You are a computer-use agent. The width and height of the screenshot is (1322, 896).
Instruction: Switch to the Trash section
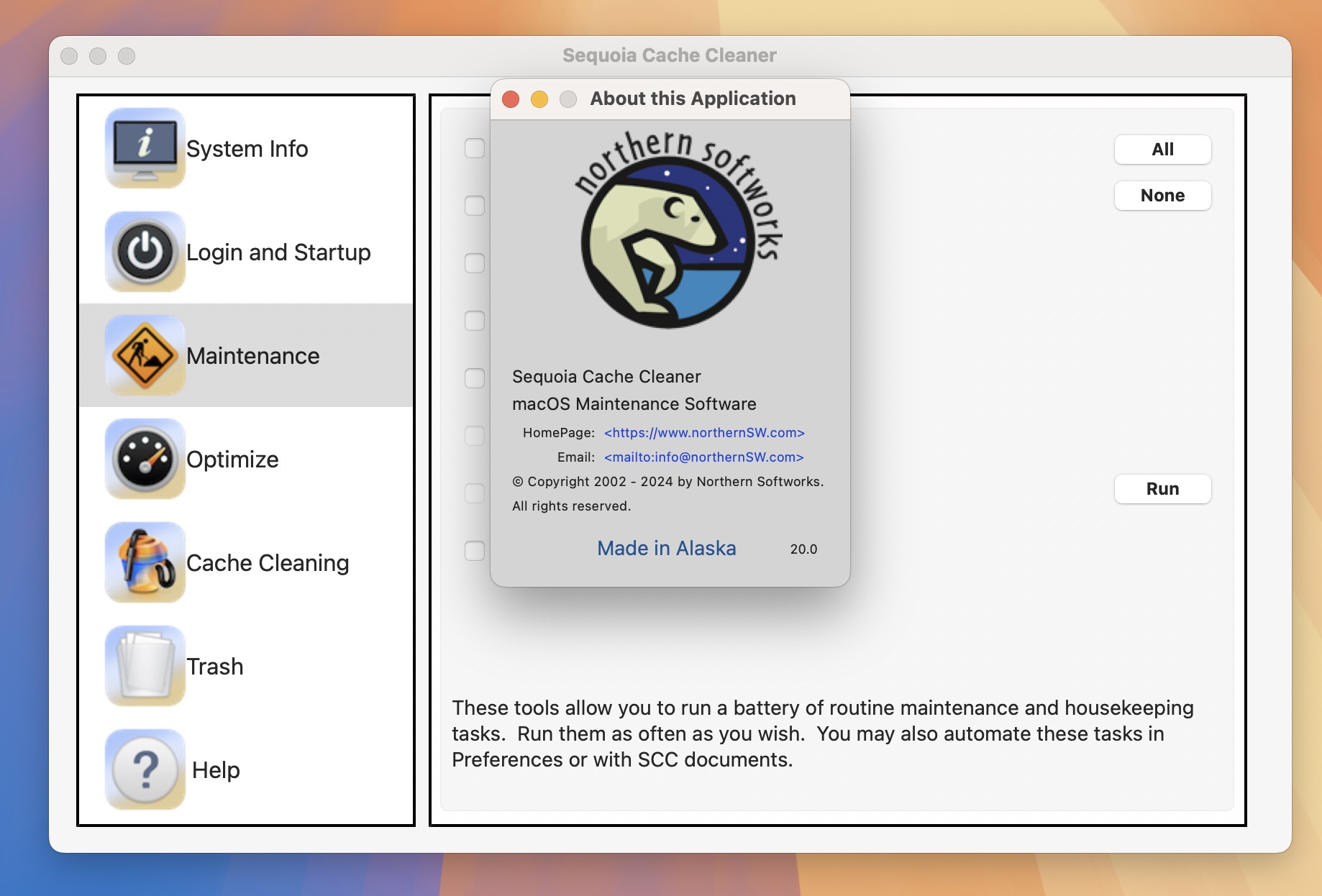click(x=214, y=667)
